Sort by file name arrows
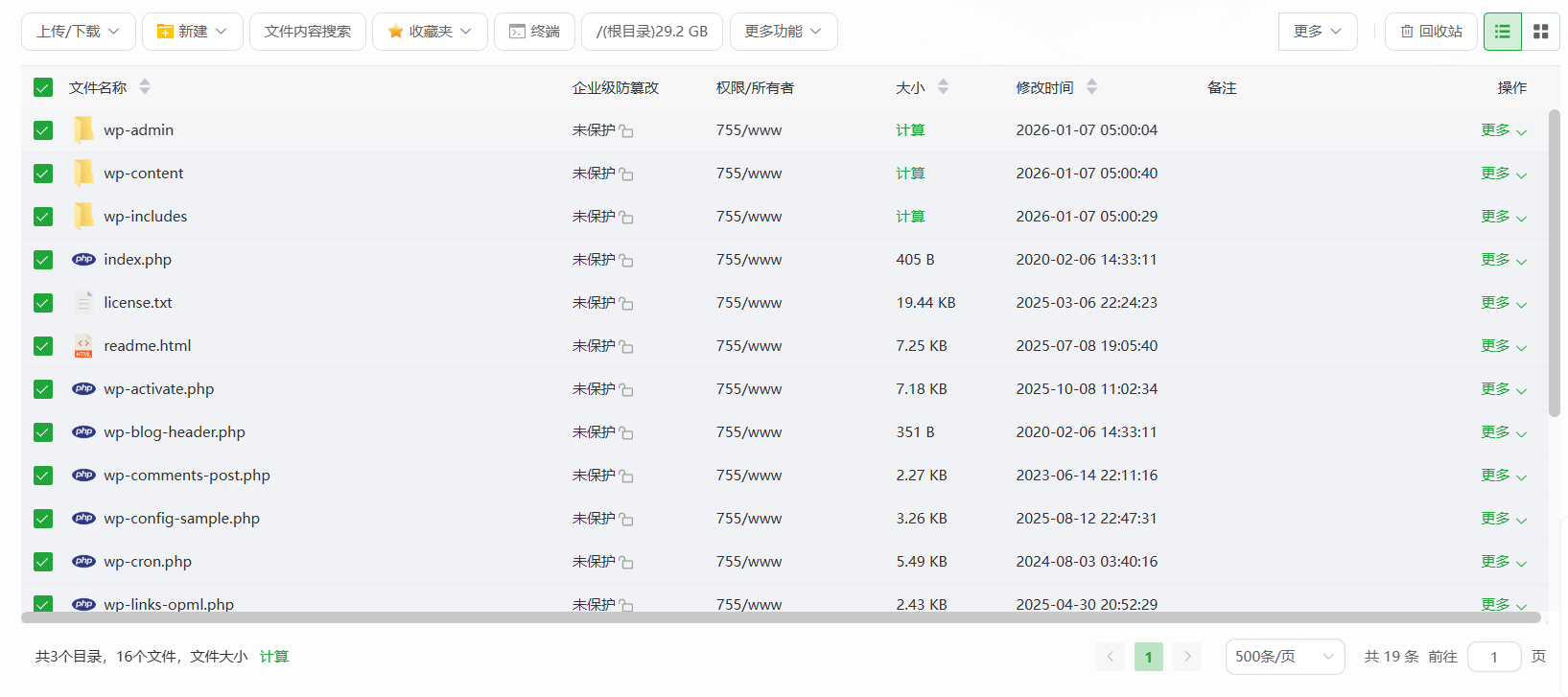Screen dimensions: 1568x697 point(145,87)
